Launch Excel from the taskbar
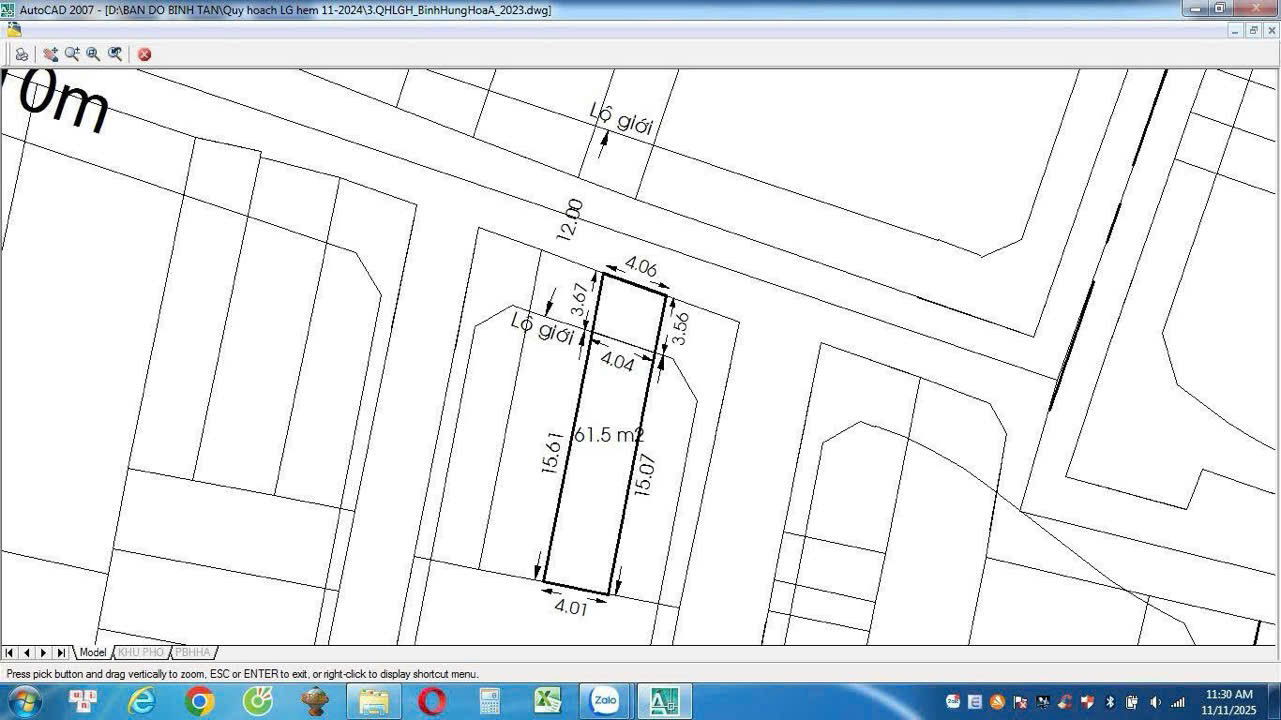This screenshot has width=1281, height=720. (547, 701)
